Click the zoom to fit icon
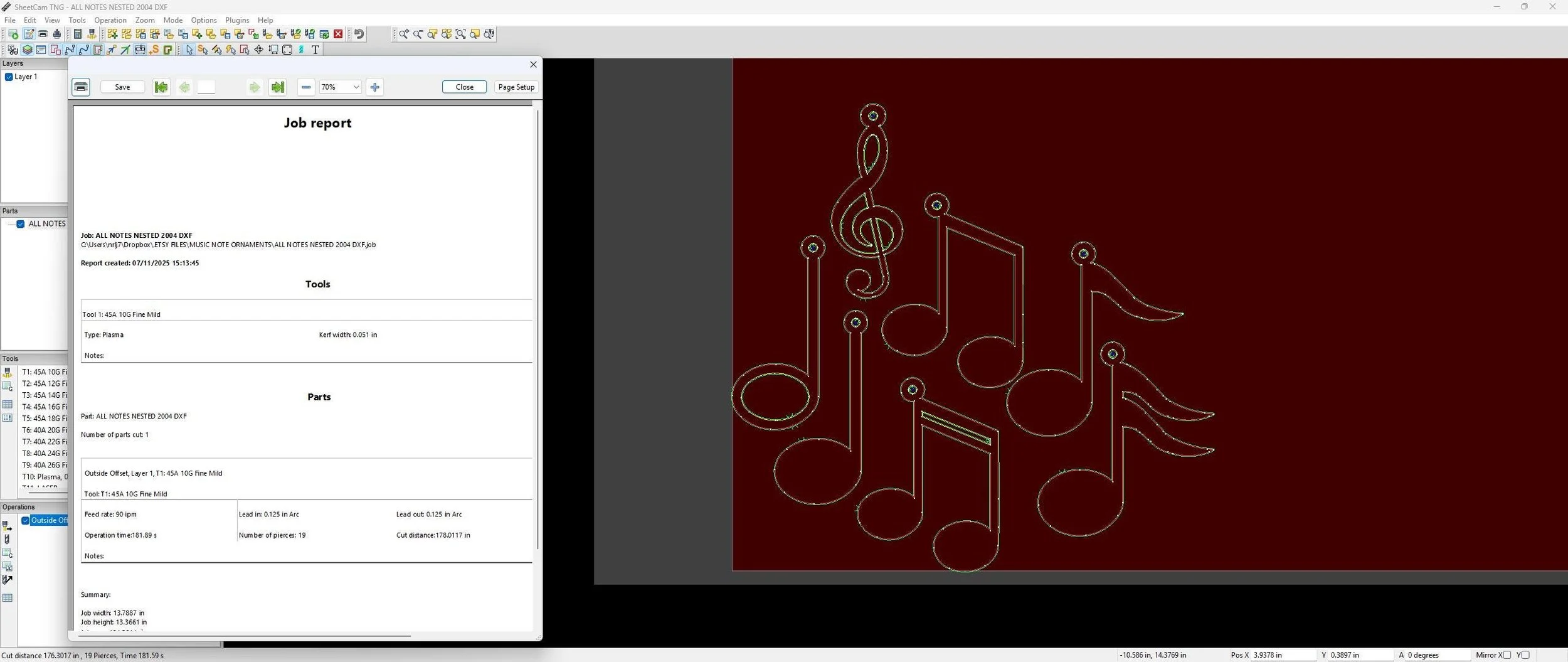 tap(461, 34)
